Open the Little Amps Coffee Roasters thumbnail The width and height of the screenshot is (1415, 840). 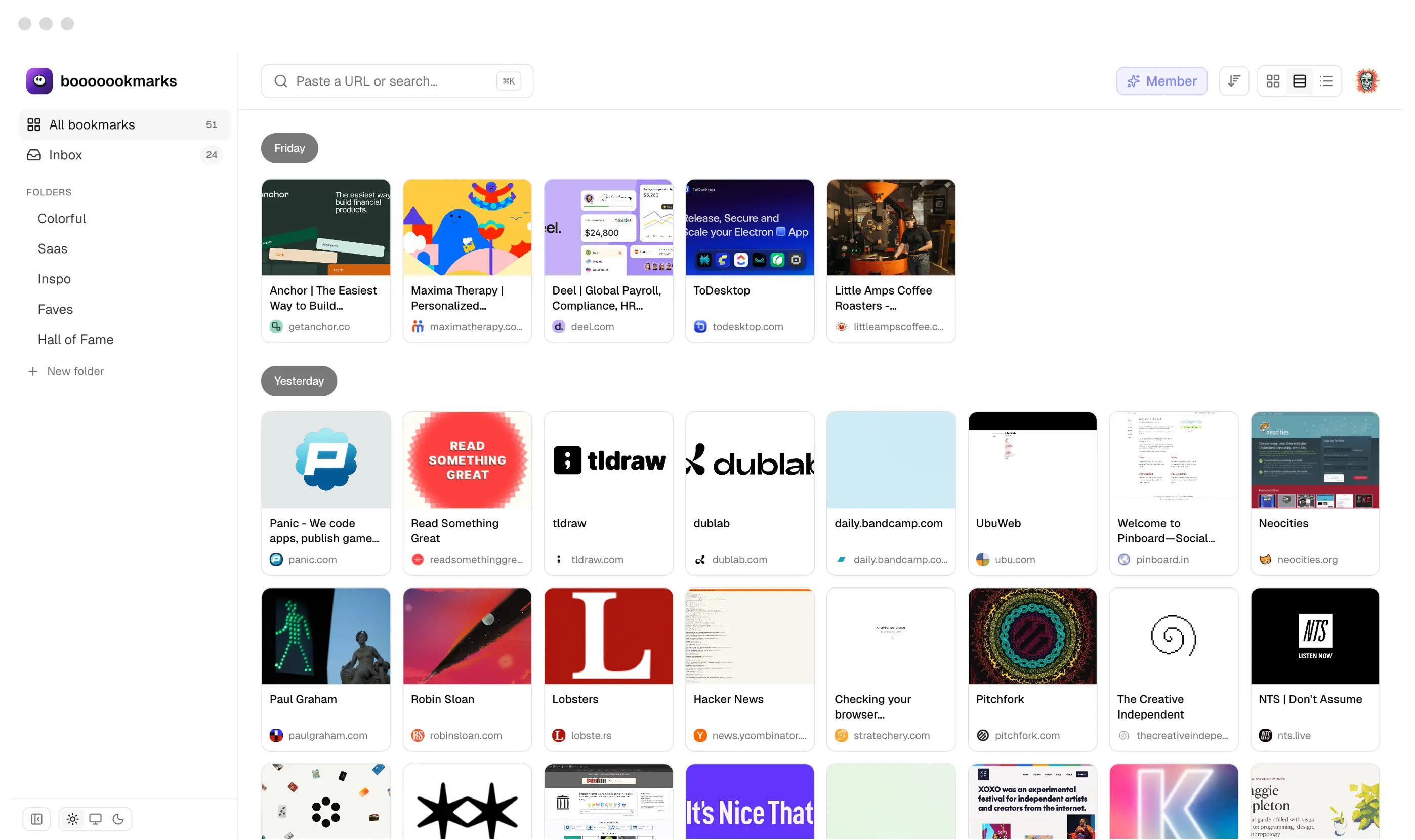[891, 228]
